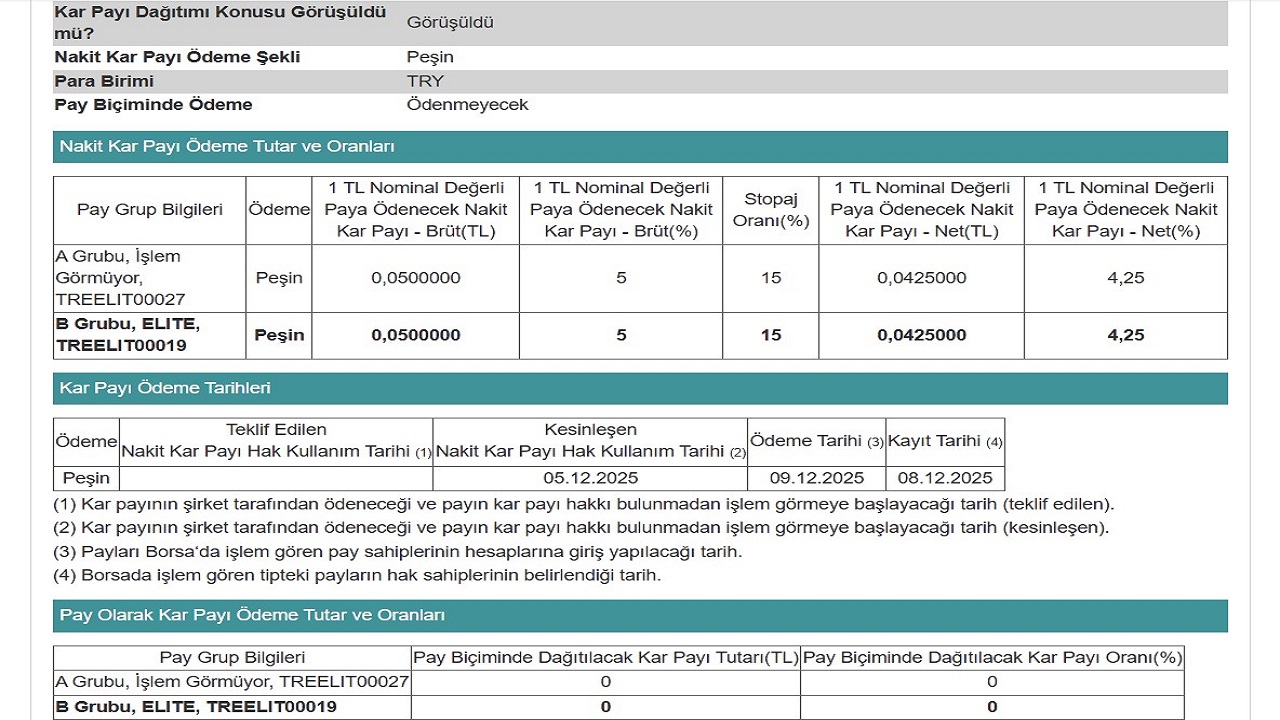Click the "Kar Payı Ödeme Tarihleri" section header
This screenshot has height=720, width=1280.
165,388
